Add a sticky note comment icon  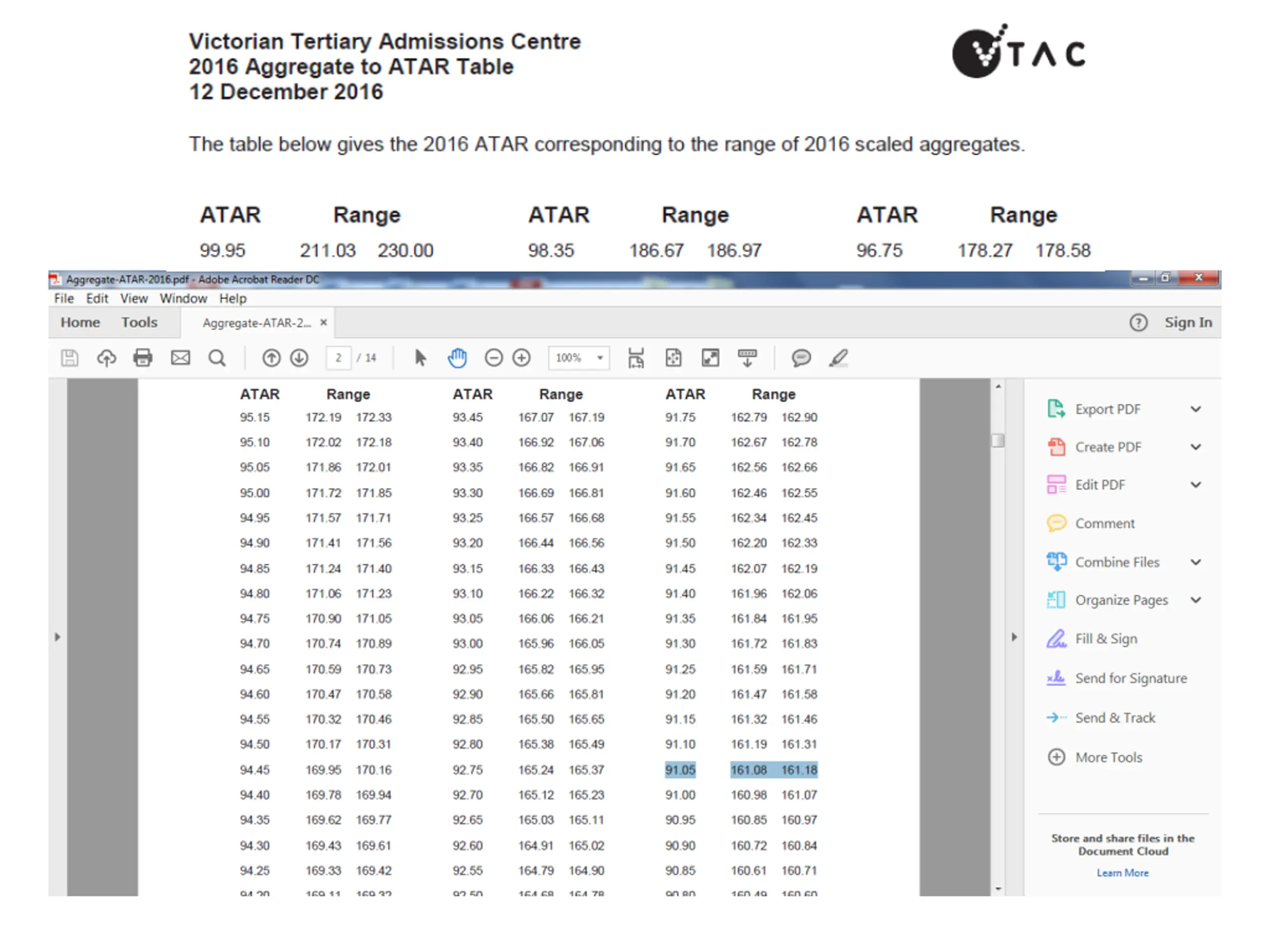[801, 358]
